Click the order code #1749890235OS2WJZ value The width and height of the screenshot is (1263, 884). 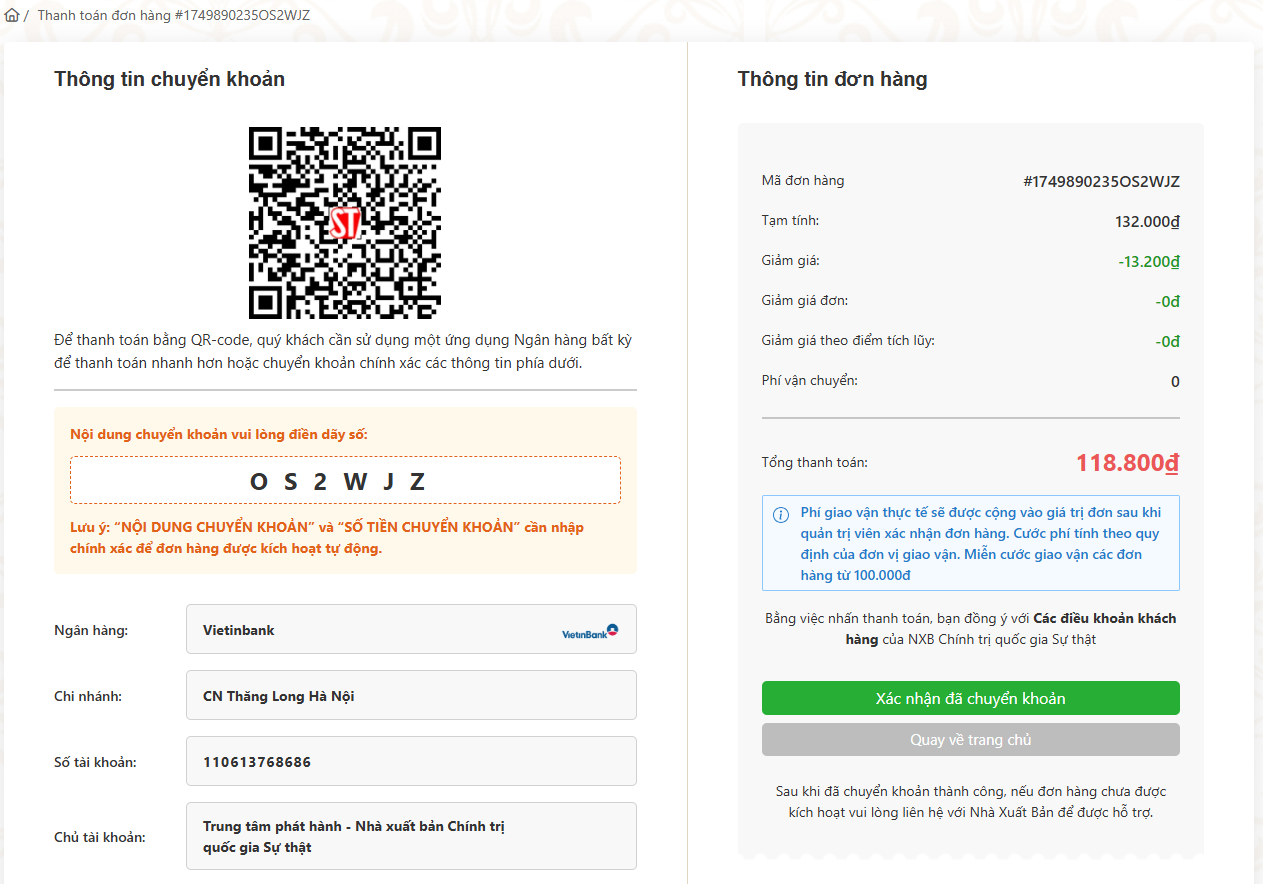[x=1101, y=181]
